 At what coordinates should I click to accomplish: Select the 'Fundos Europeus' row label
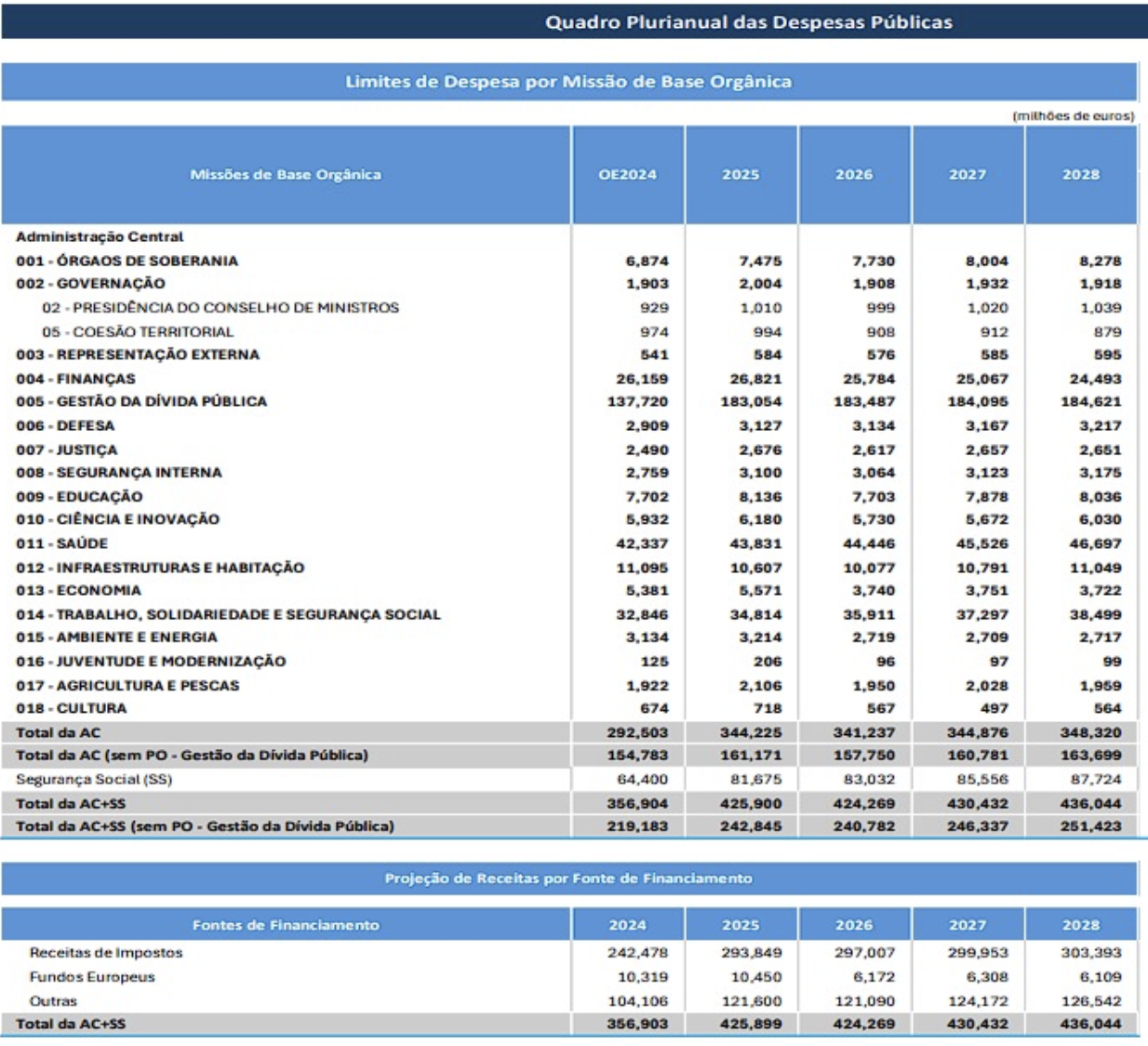92,977
